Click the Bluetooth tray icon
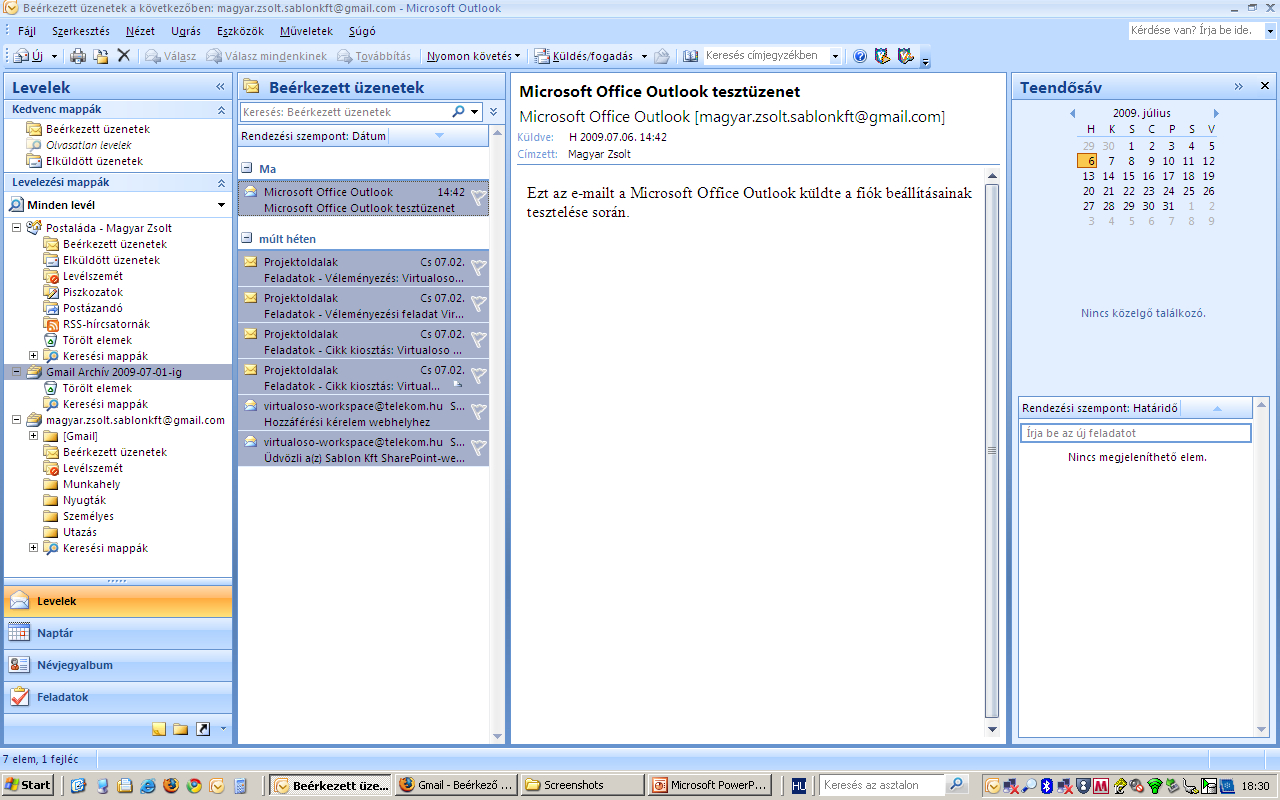The image size is (1280, 800). tap(1047, 786)
